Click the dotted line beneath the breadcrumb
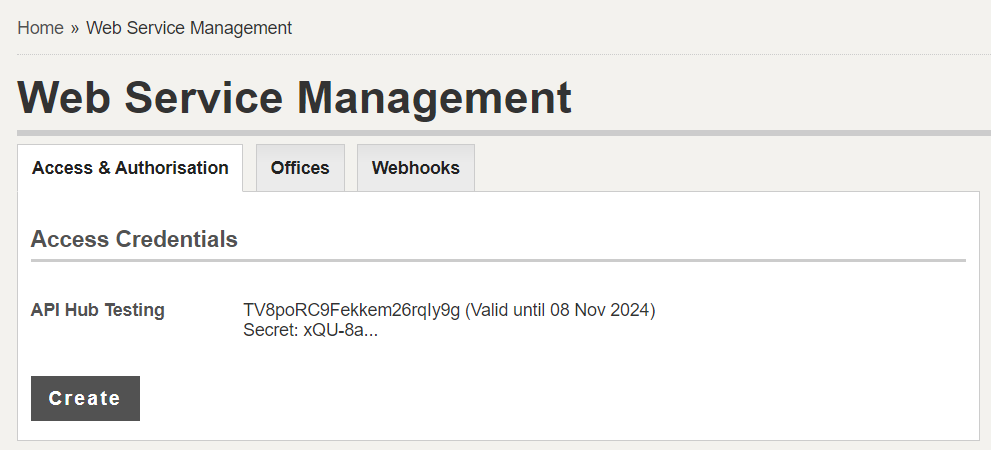Image resolution: width=991 pixels, height=450 pixels. pyautogui.click(x=504, y=54)
